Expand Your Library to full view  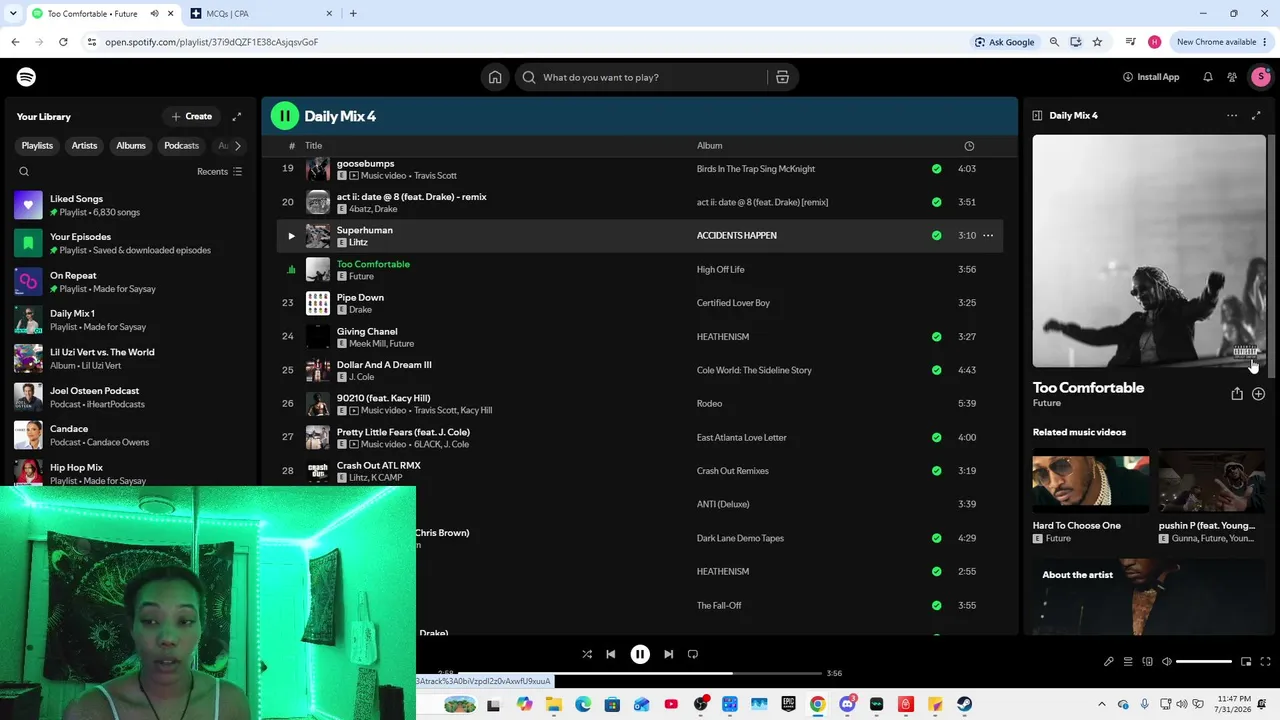pyautogui.click(x=237, y=116)
